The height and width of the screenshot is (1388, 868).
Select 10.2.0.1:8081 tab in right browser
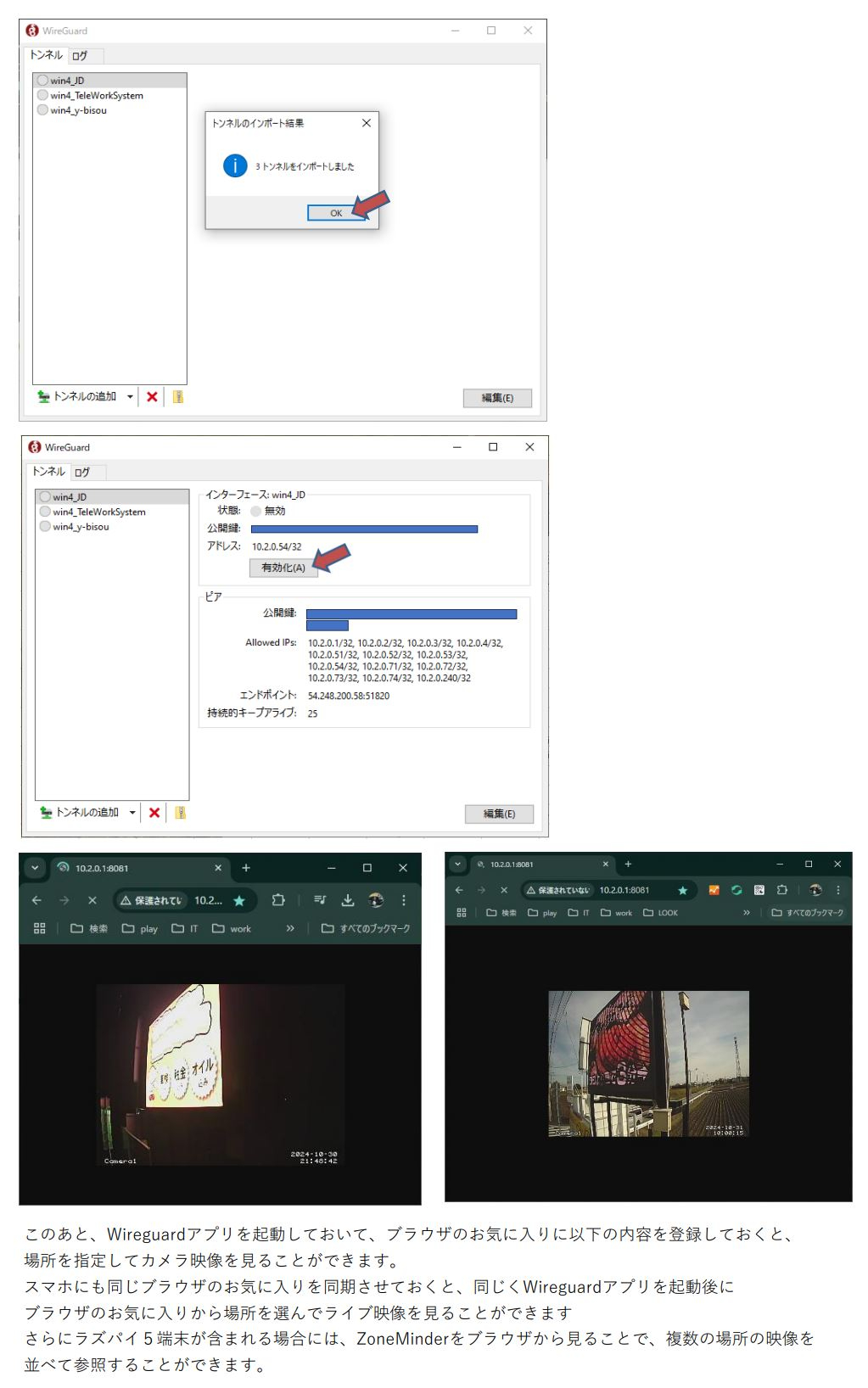click(x=543, y=864)
